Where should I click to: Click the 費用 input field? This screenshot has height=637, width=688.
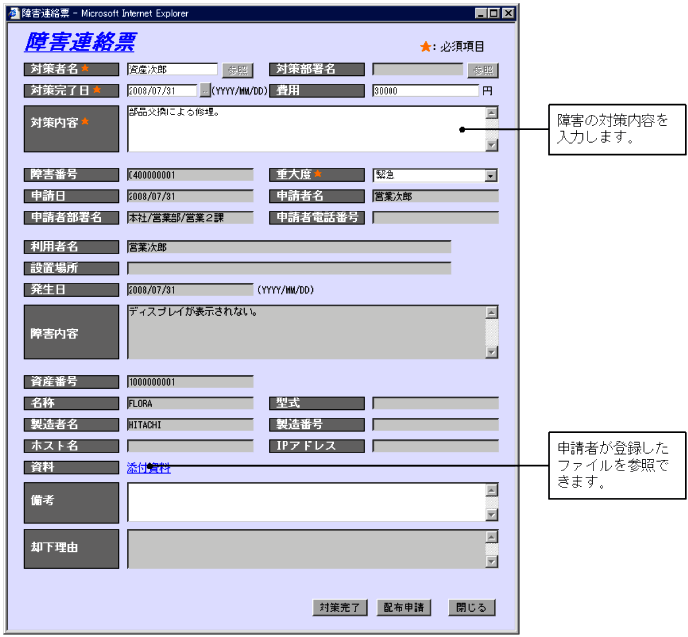coord(425,91)
